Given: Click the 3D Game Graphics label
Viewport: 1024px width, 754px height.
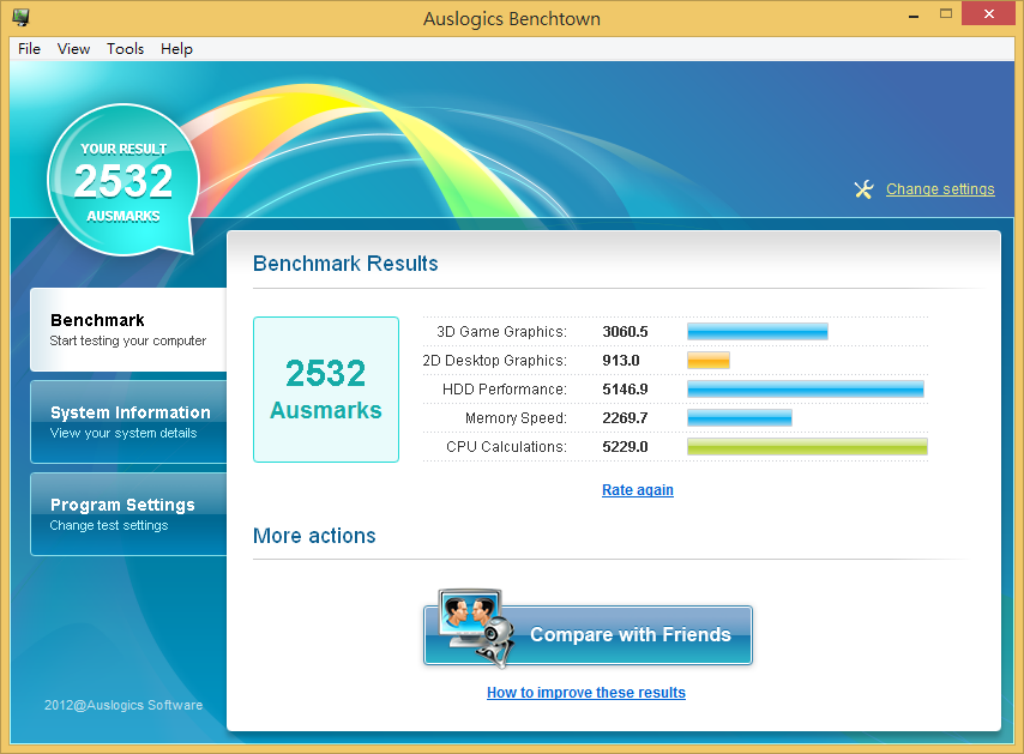Looking at the screenshot, I should pyautogui.click(x=502, y=332).
